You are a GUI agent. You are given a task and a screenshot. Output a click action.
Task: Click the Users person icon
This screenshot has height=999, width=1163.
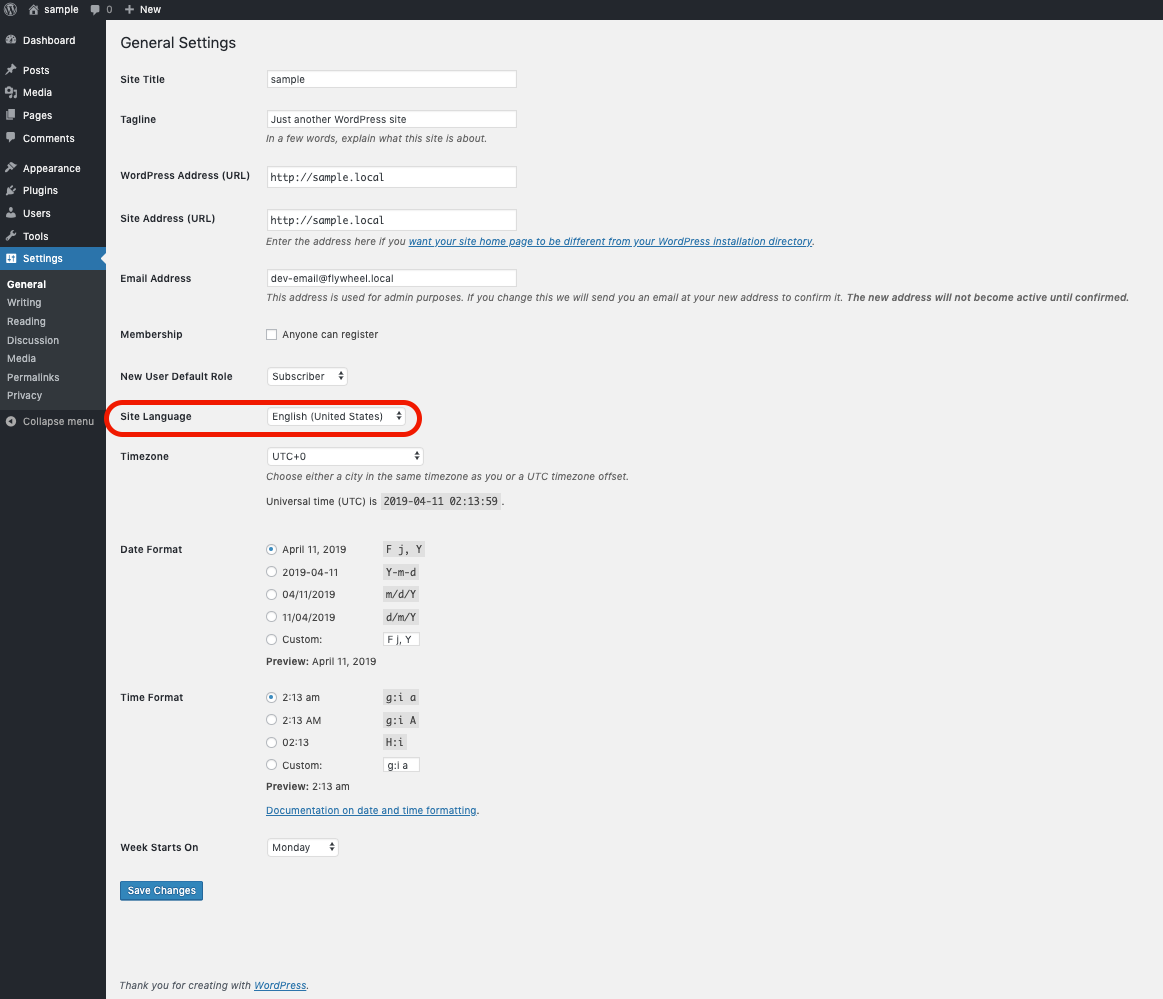coord(11,213)
